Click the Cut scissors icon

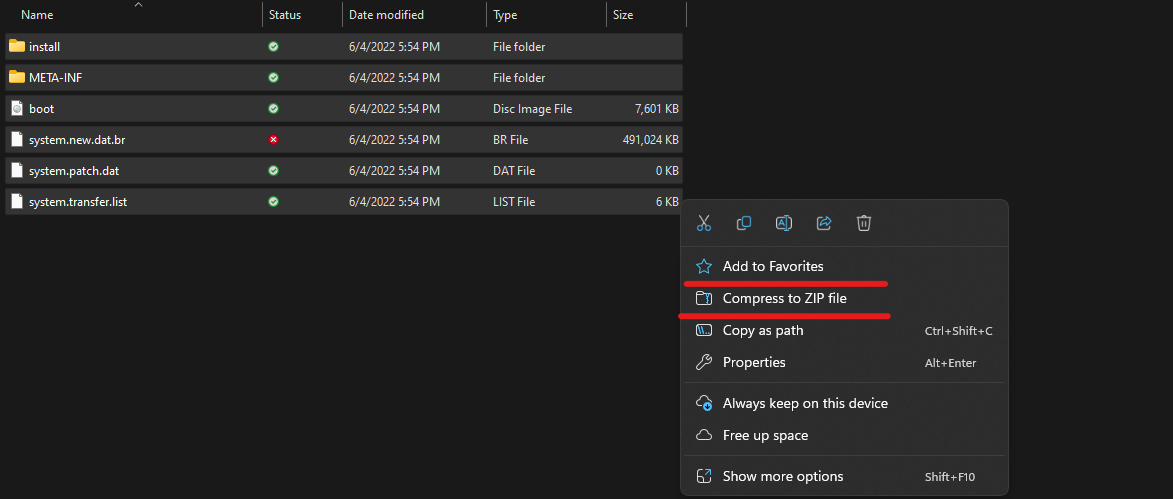click(704, 224)
